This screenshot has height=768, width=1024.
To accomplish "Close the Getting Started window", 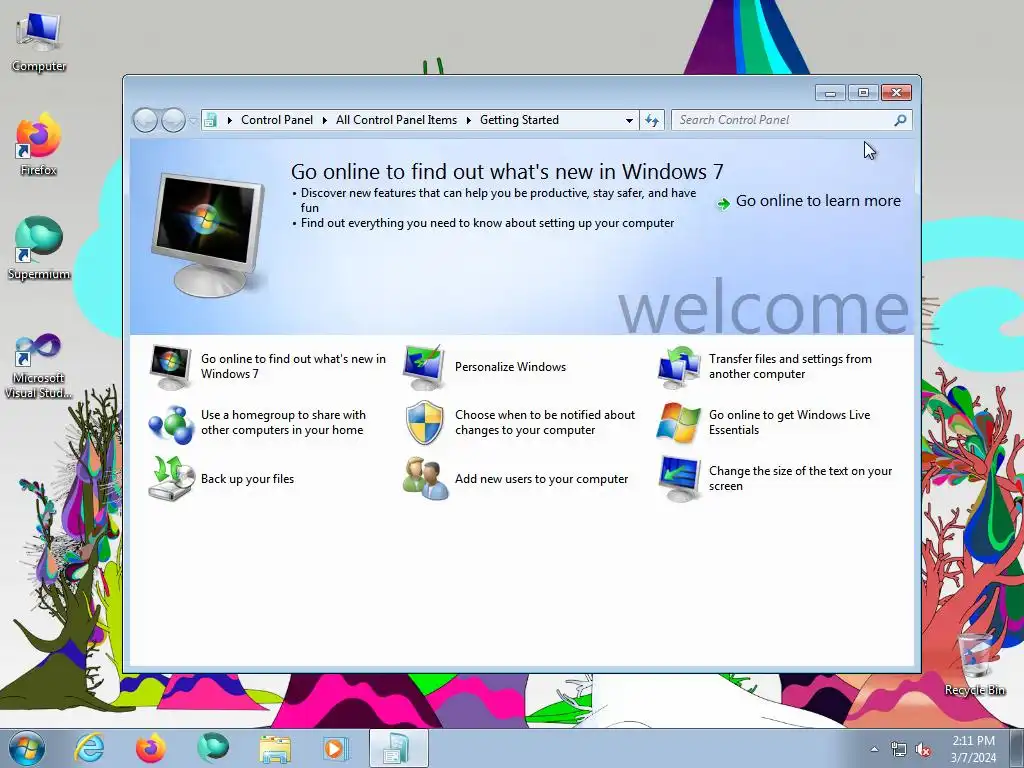I will [896, 93].
